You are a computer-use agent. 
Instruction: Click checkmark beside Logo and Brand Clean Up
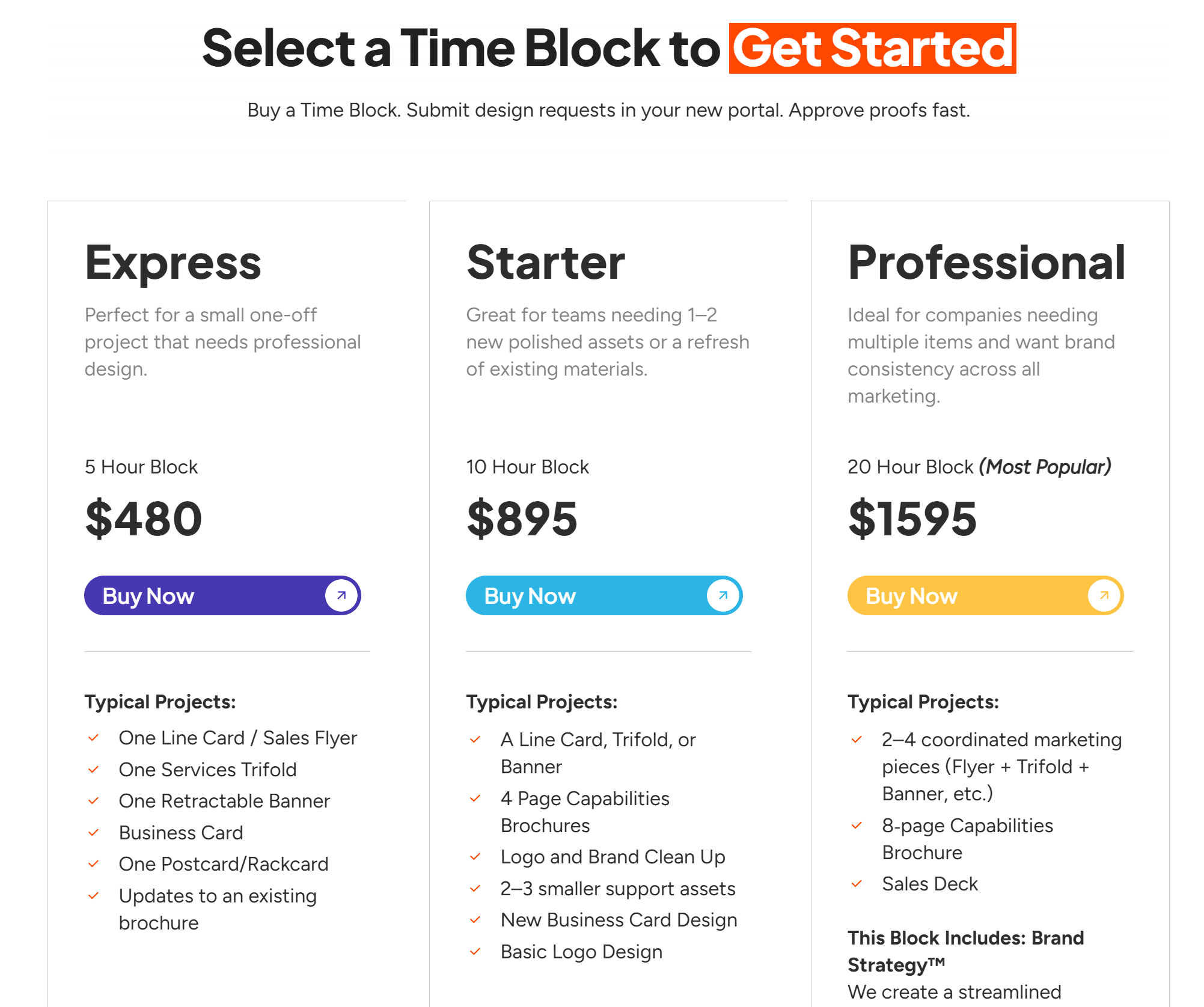(x=475, y=857)
